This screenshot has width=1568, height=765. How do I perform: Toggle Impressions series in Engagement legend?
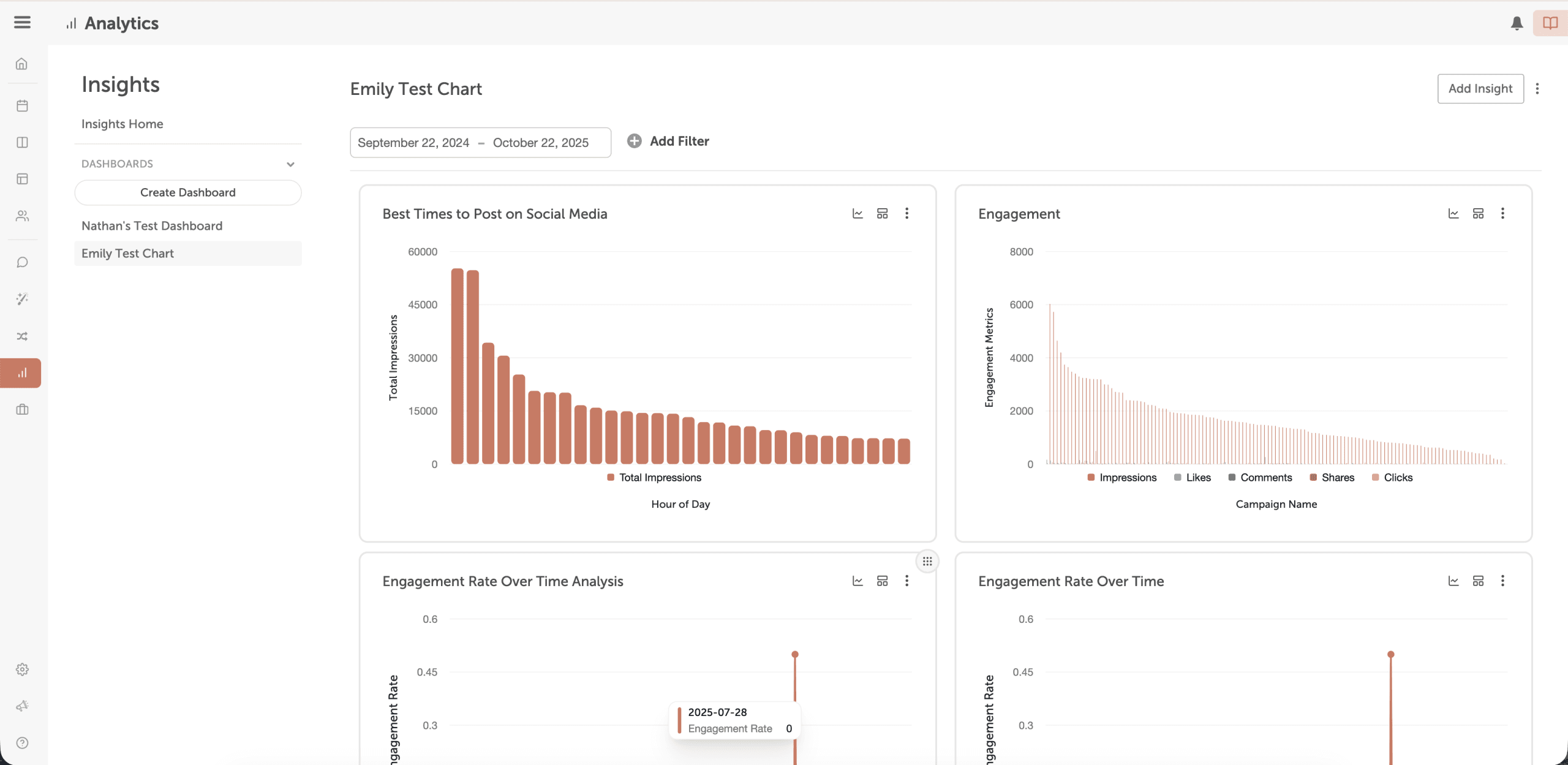[1122, 477]
